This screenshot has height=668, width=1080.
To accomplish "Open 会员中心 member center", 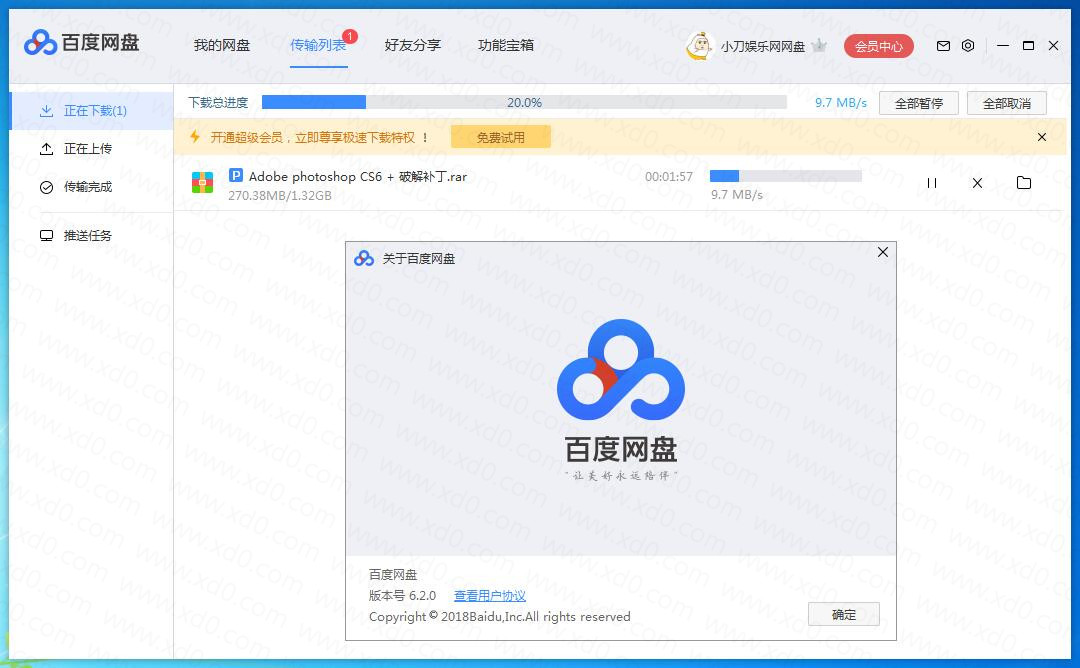I will coord(879,46).
